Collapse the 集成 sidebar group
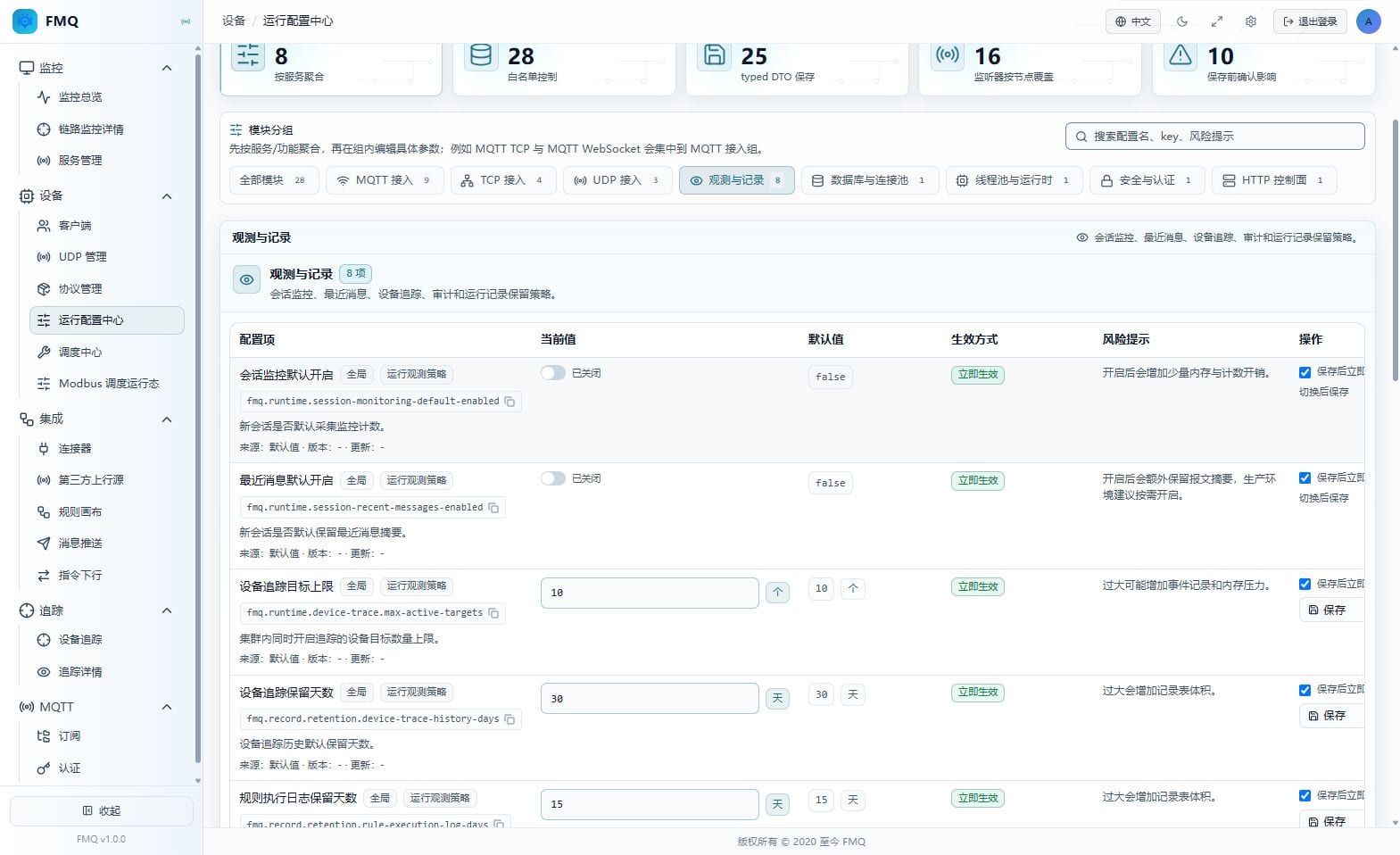Screen dimensions: 1400x855 (167, 419)
